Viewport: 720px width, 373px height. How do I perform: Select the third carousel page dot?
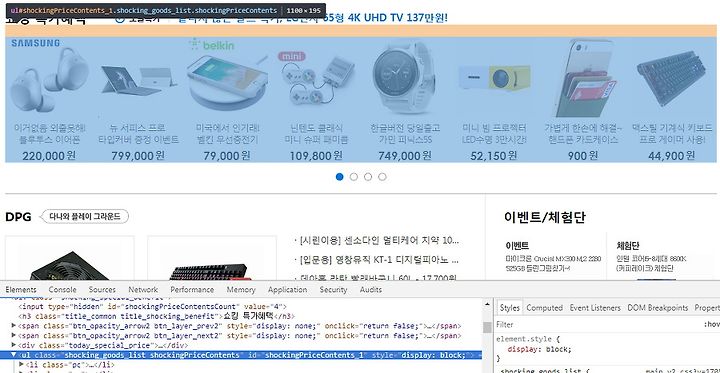coord(368,177)
